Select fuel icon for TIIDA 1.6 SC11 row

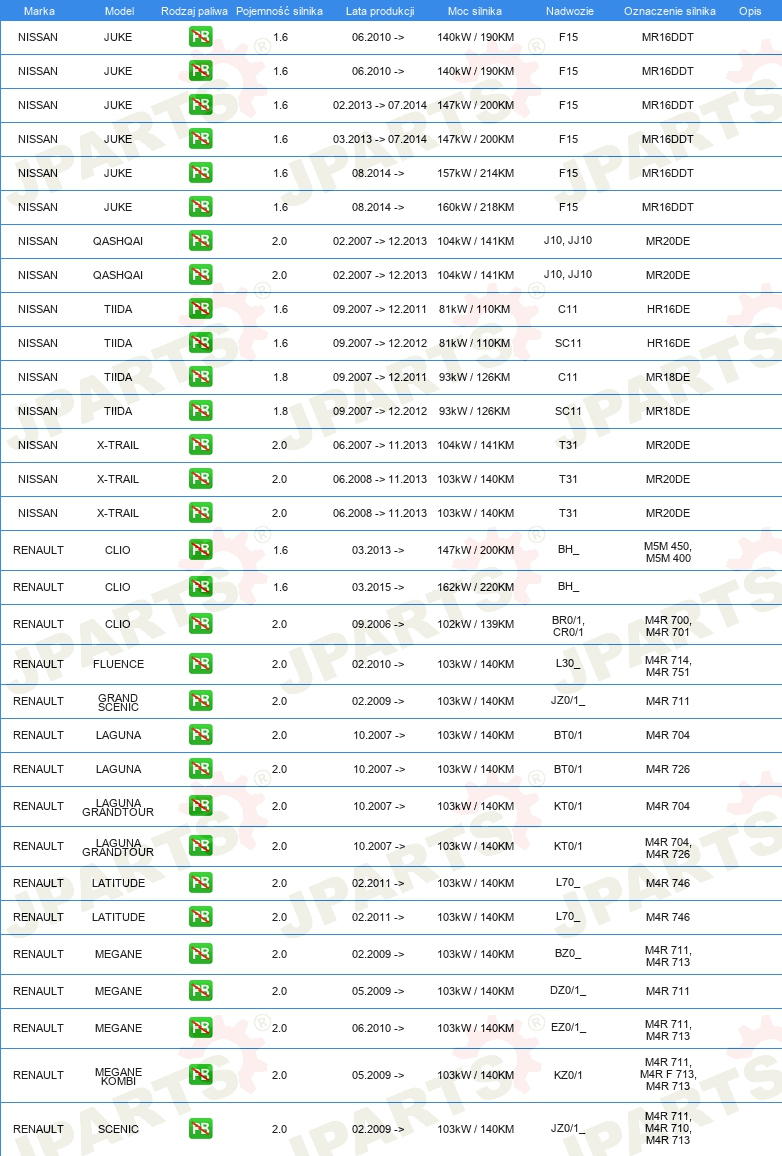[200, 342]
